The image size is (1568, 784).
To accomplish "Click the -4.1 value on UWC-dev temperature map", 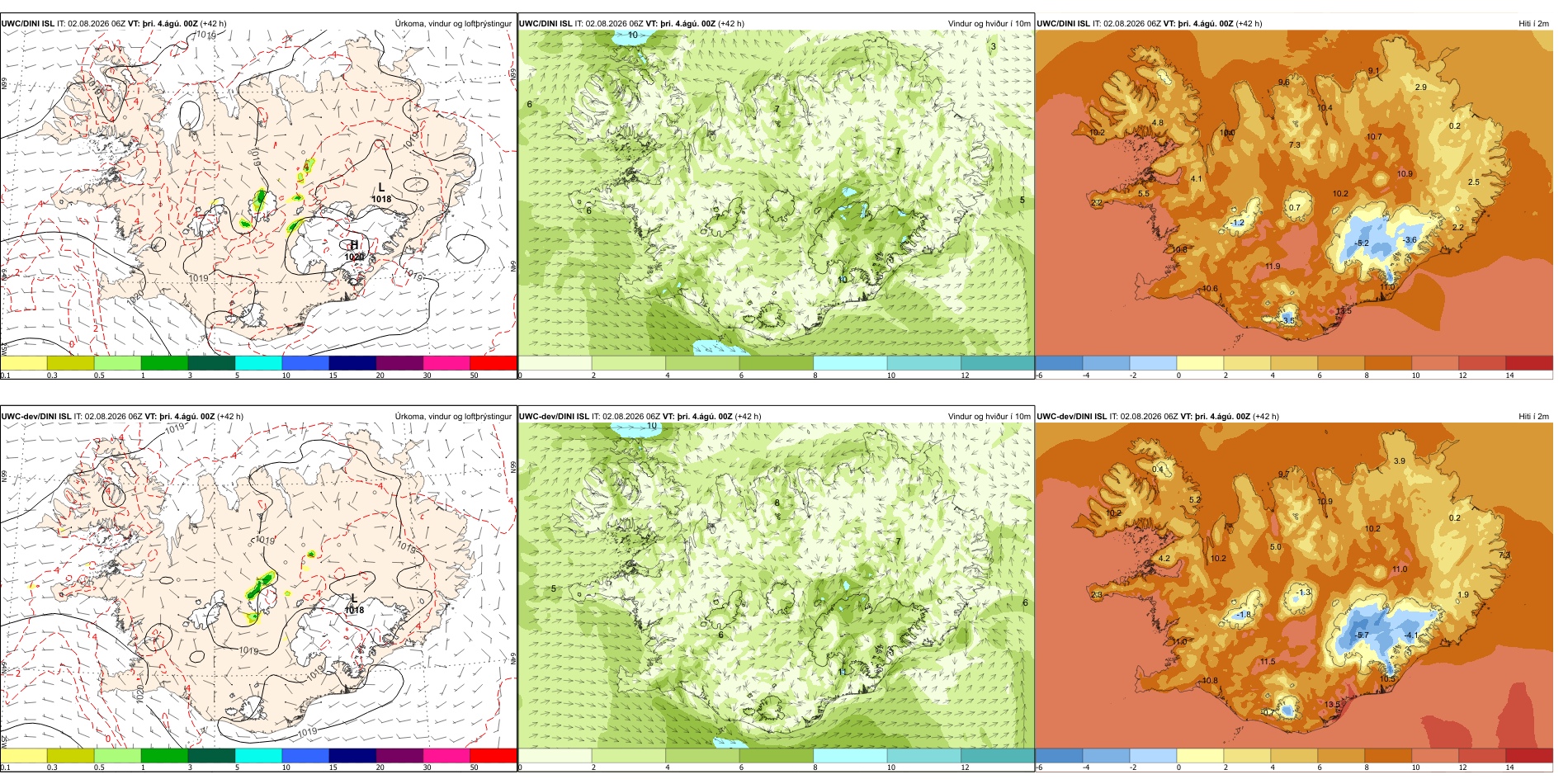I will click(x=1410, y=635).
